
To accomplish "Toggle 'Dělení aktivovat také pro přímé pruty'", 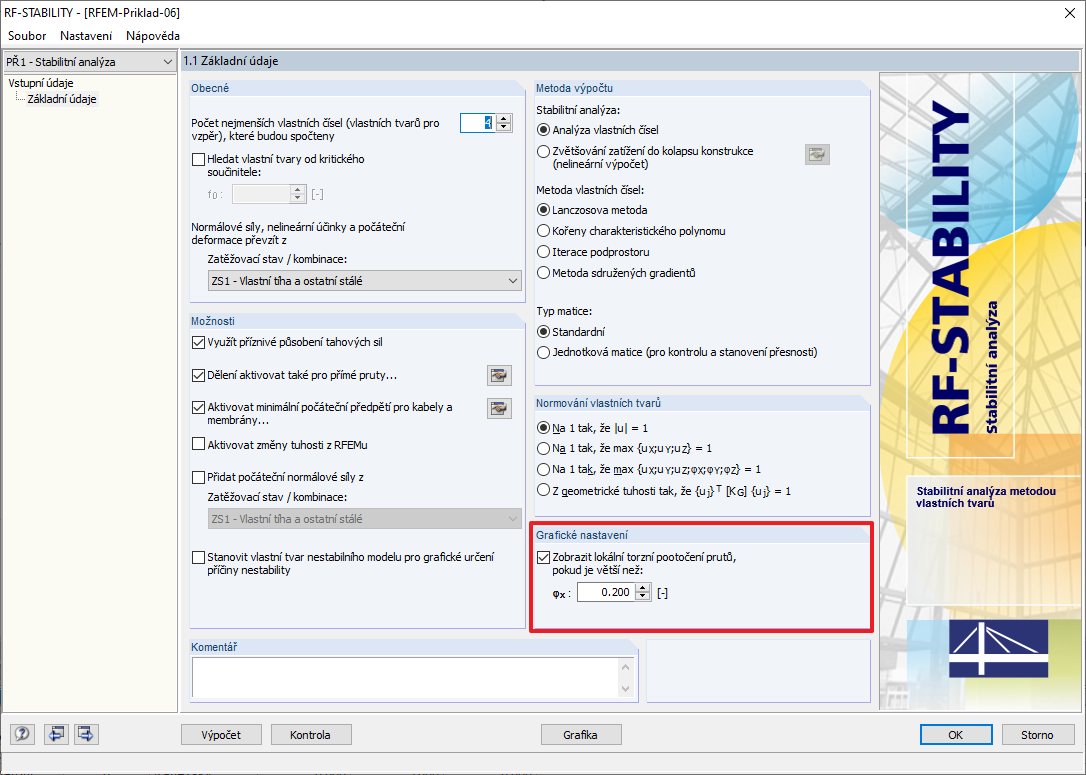I will pyautogui.click(x=199, y=375).
